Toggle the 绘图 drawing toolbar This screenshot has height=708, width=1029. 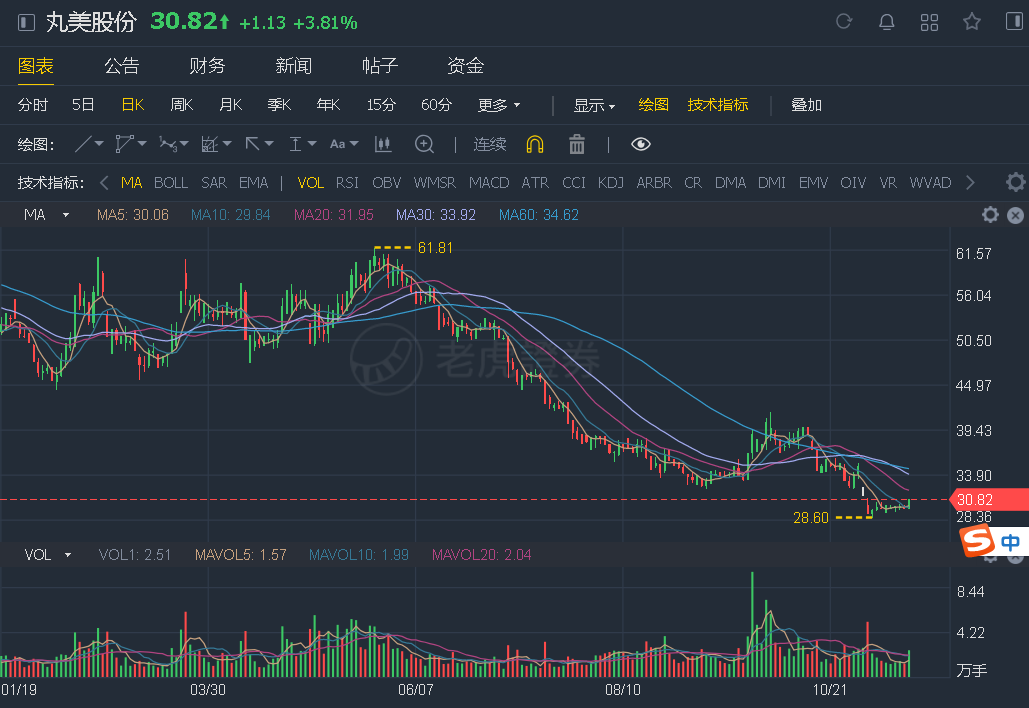(653, 105)
